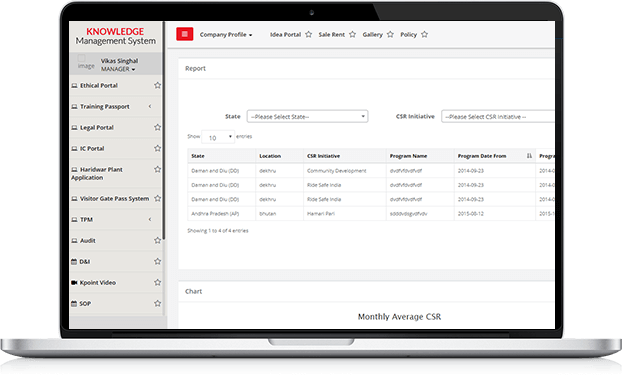Click the red hamburger menu button
Screen dimensions: 622x376
pyautogui.click(x=184, y=34)
